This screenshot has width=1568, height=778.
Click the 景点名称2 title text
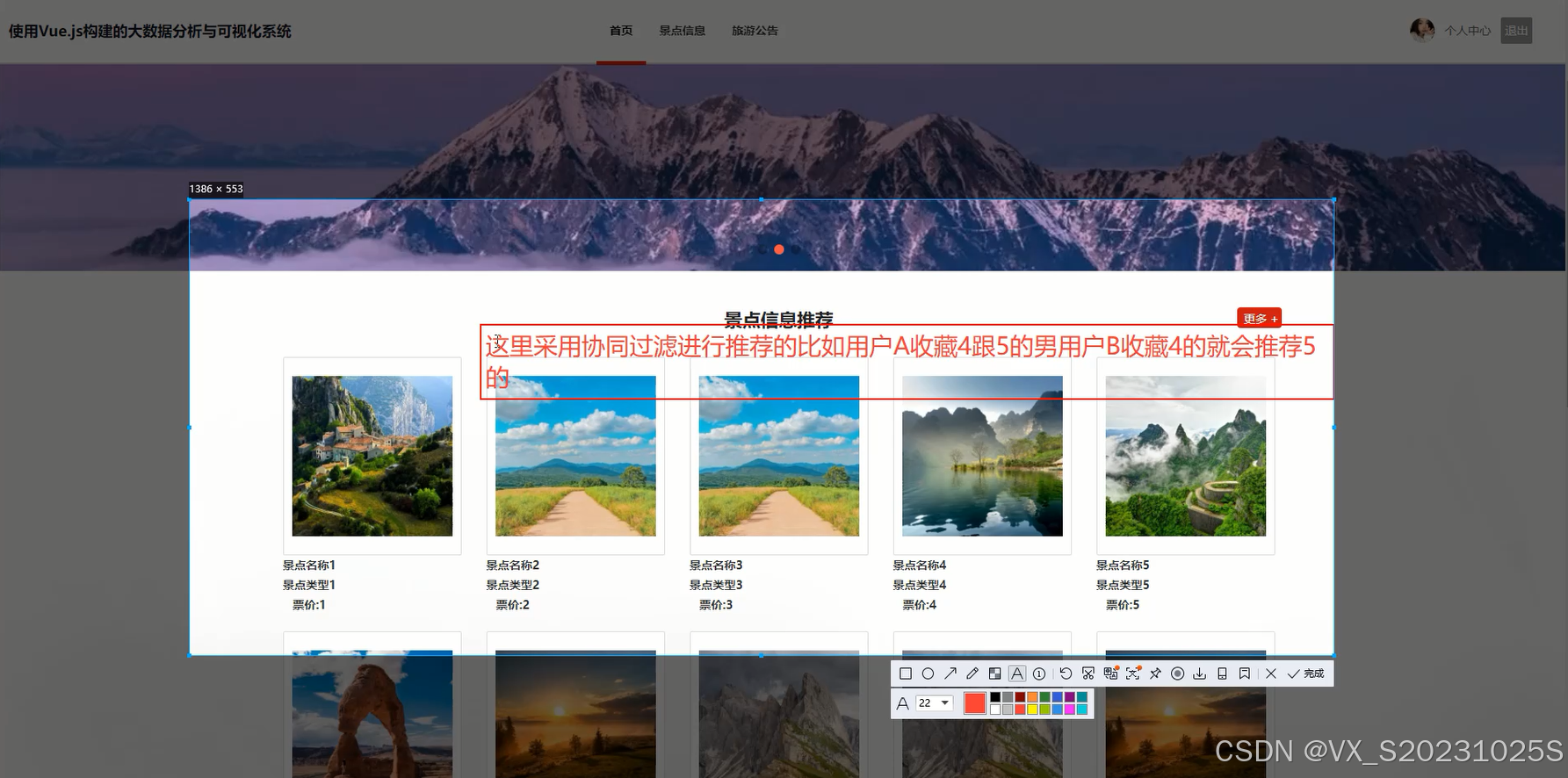(x=513, y=565)
